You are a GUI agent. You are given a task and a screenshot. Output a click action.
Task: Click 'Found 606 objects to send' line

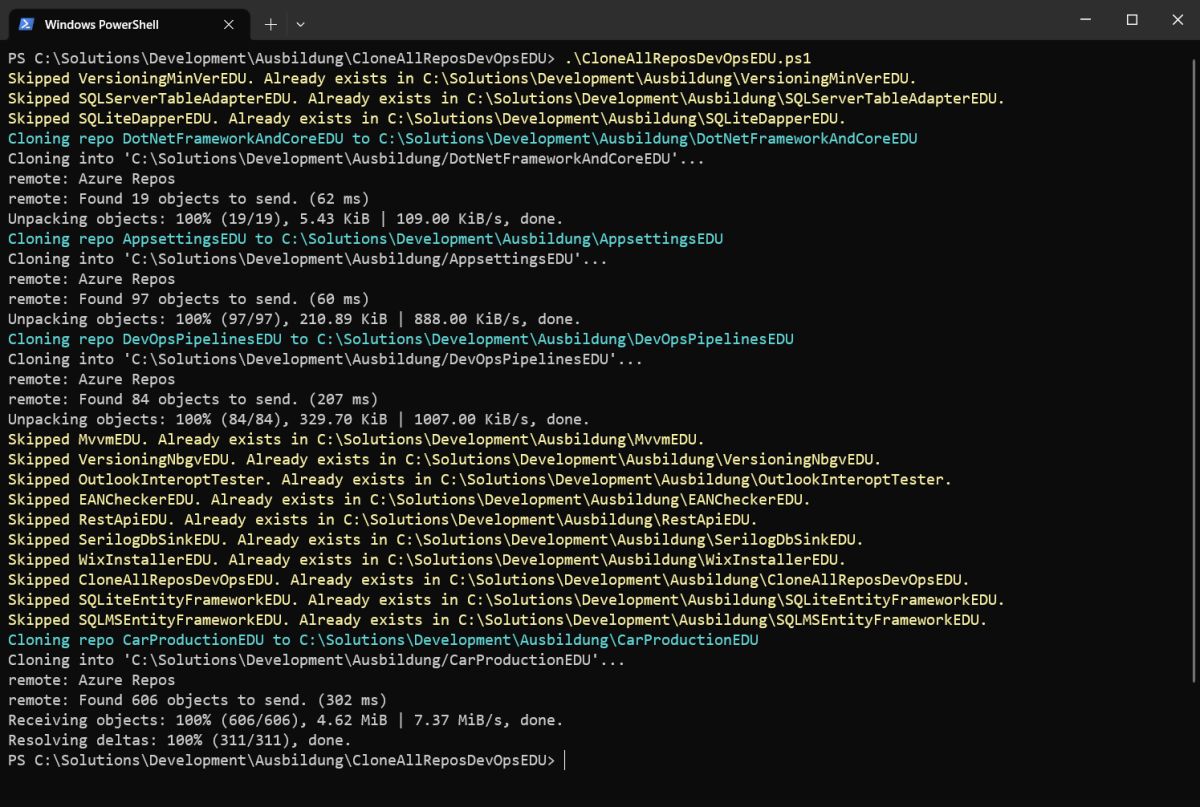pos(197,698)
